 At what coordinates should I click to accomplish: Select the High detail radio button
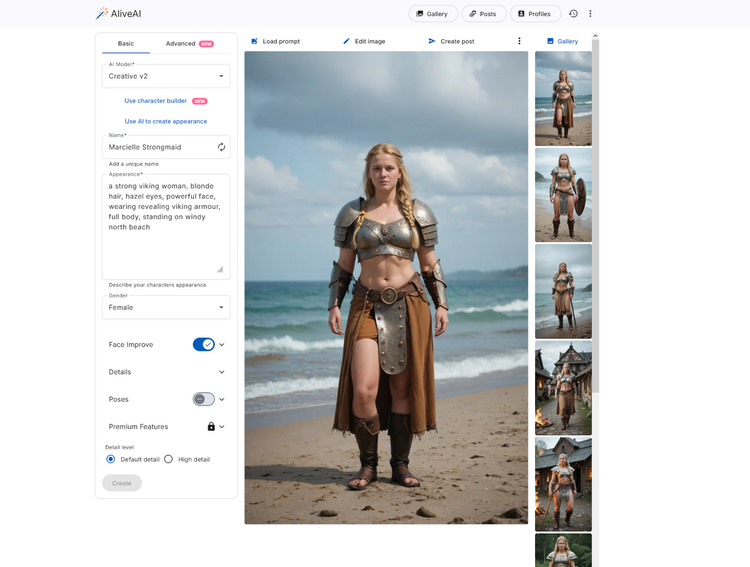pos(168,459)
